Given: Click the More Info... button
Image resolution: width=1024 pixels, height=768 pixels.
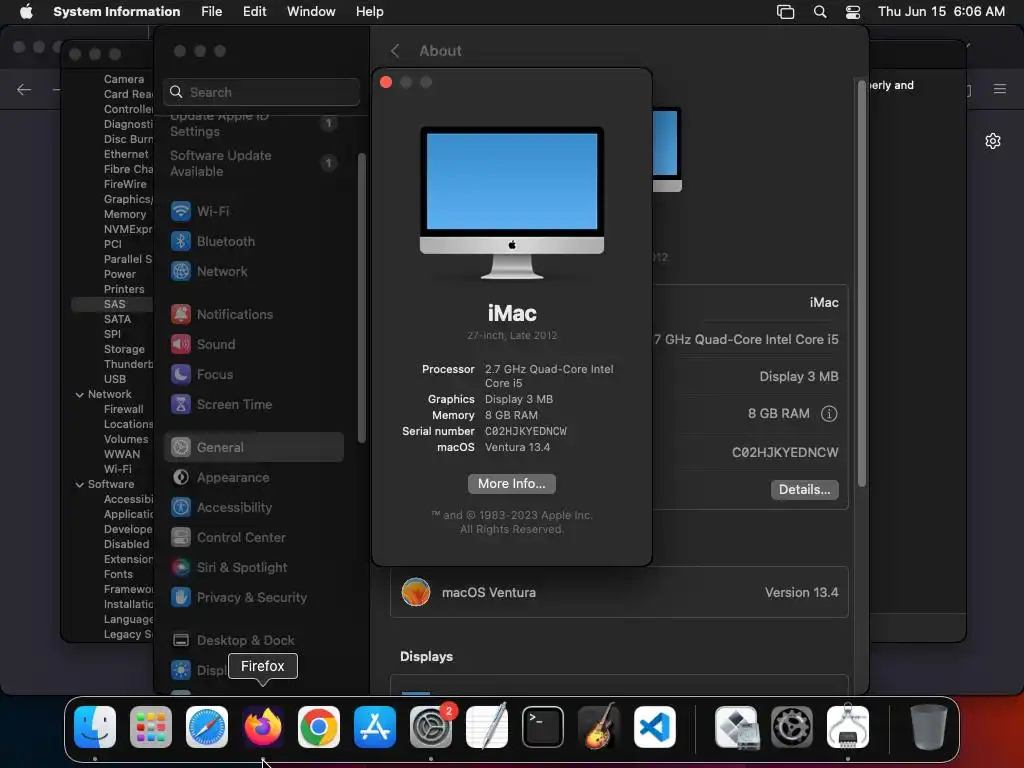Looking at the screenshot, I should point(512,484).
